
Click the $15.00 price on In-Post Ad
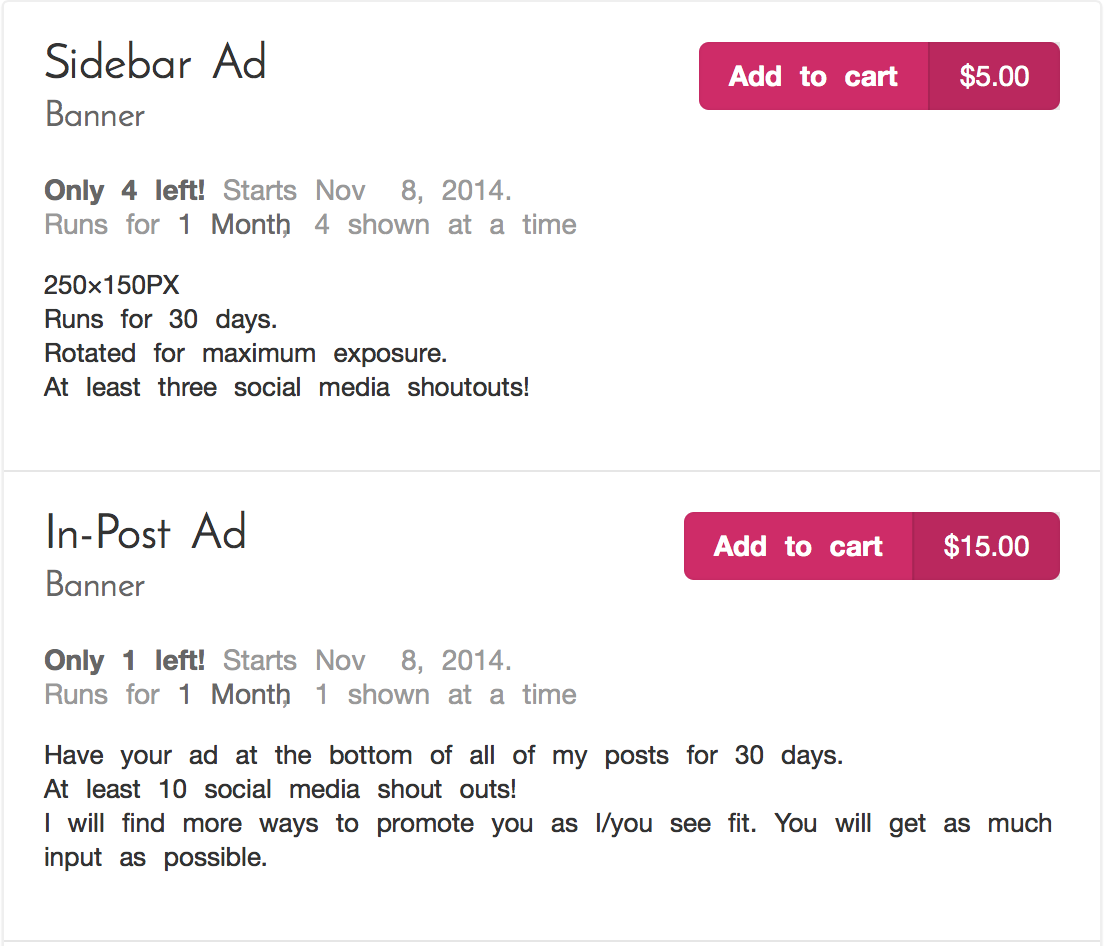[x=986, y=546]
